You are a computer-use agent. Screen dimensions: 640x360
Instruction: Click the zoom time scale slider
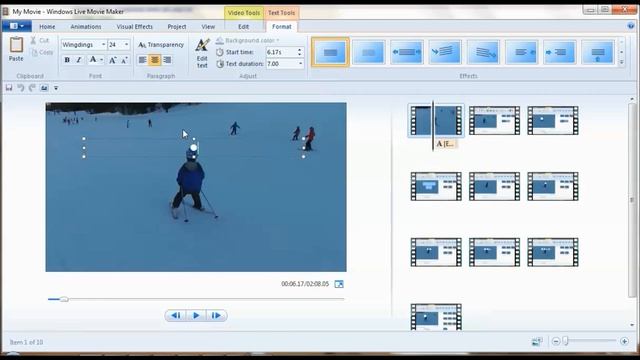pyautogui.click(x=566, y=341)
